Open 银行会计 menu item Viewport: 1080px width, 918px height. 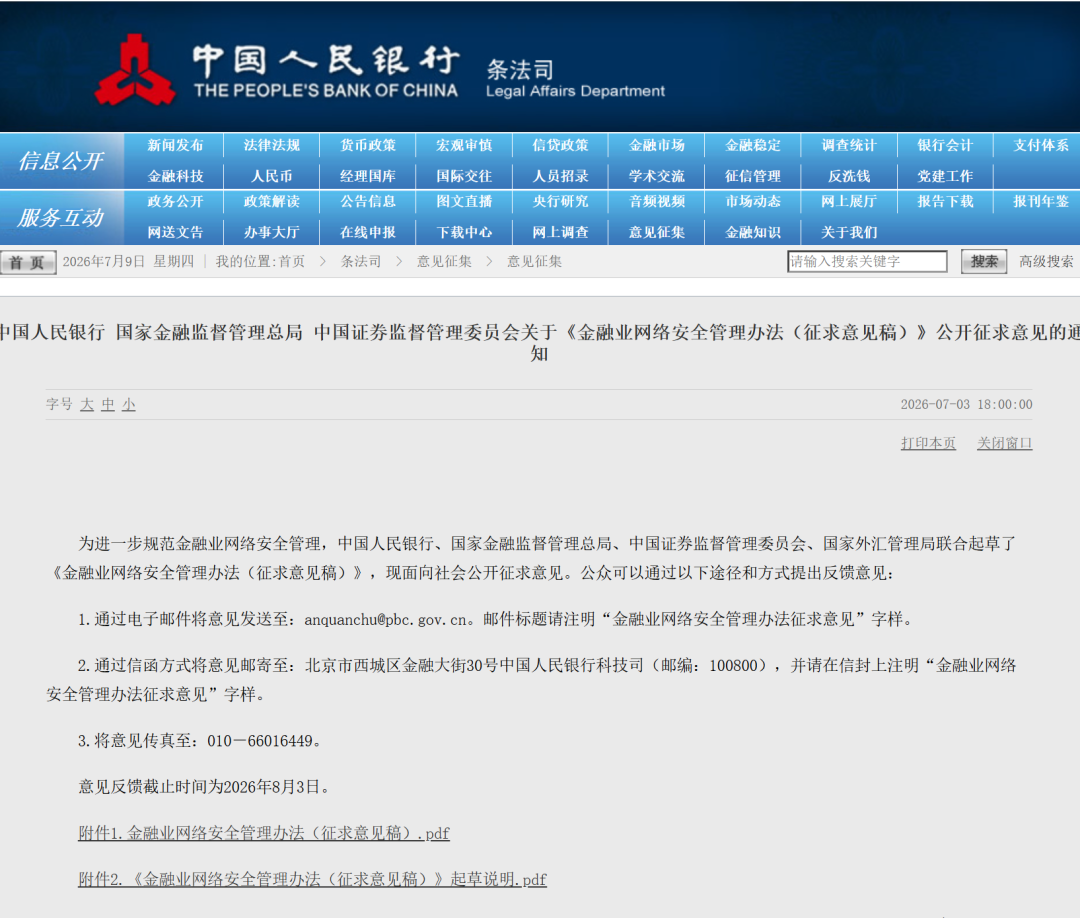pyautogui.click(x=945, y=145)
